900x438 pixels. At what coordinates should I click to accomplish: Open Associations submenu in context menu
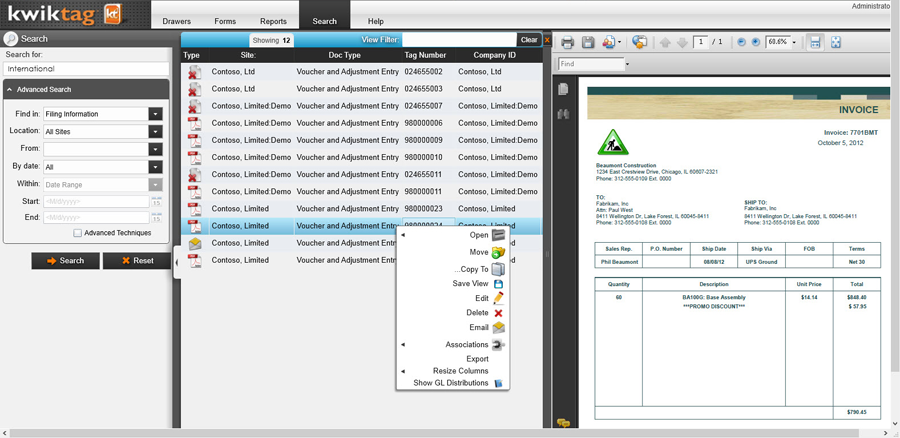pyautogui.click(x=453, y=344)
